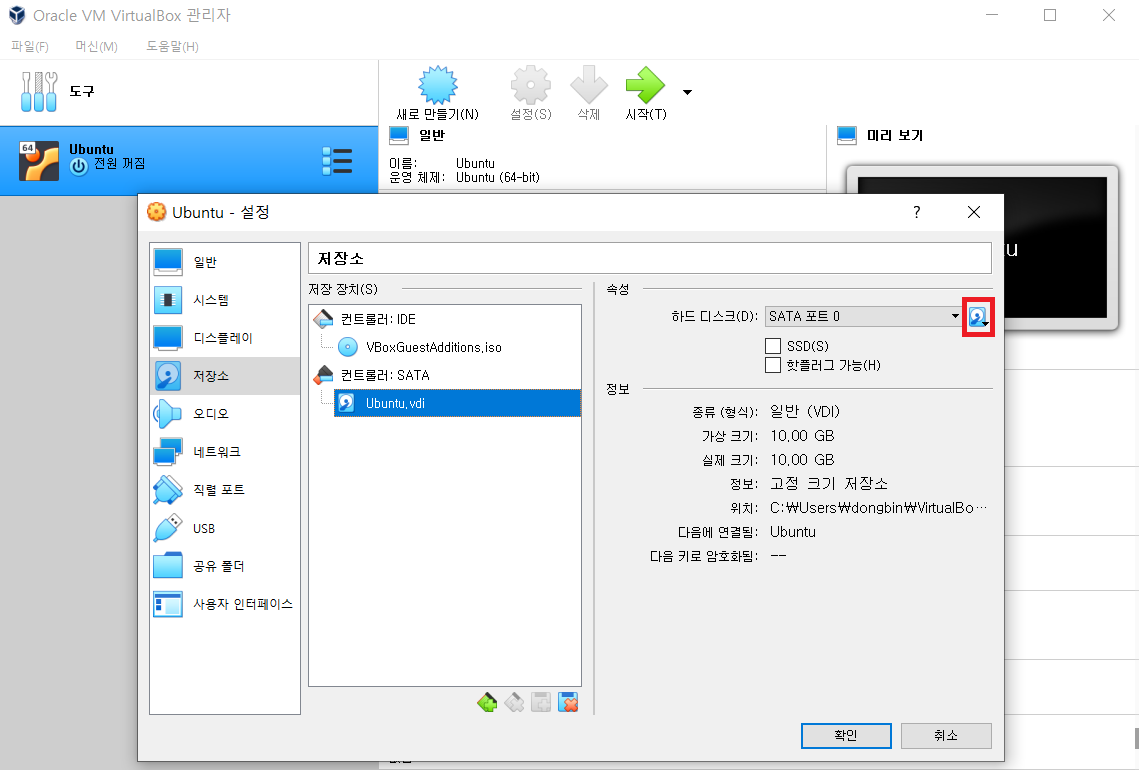This screenshot has height=770, width=1139.
Task: Open the 공유 폴더 (Shared Folders) category
Action: [x=225, y=566]
